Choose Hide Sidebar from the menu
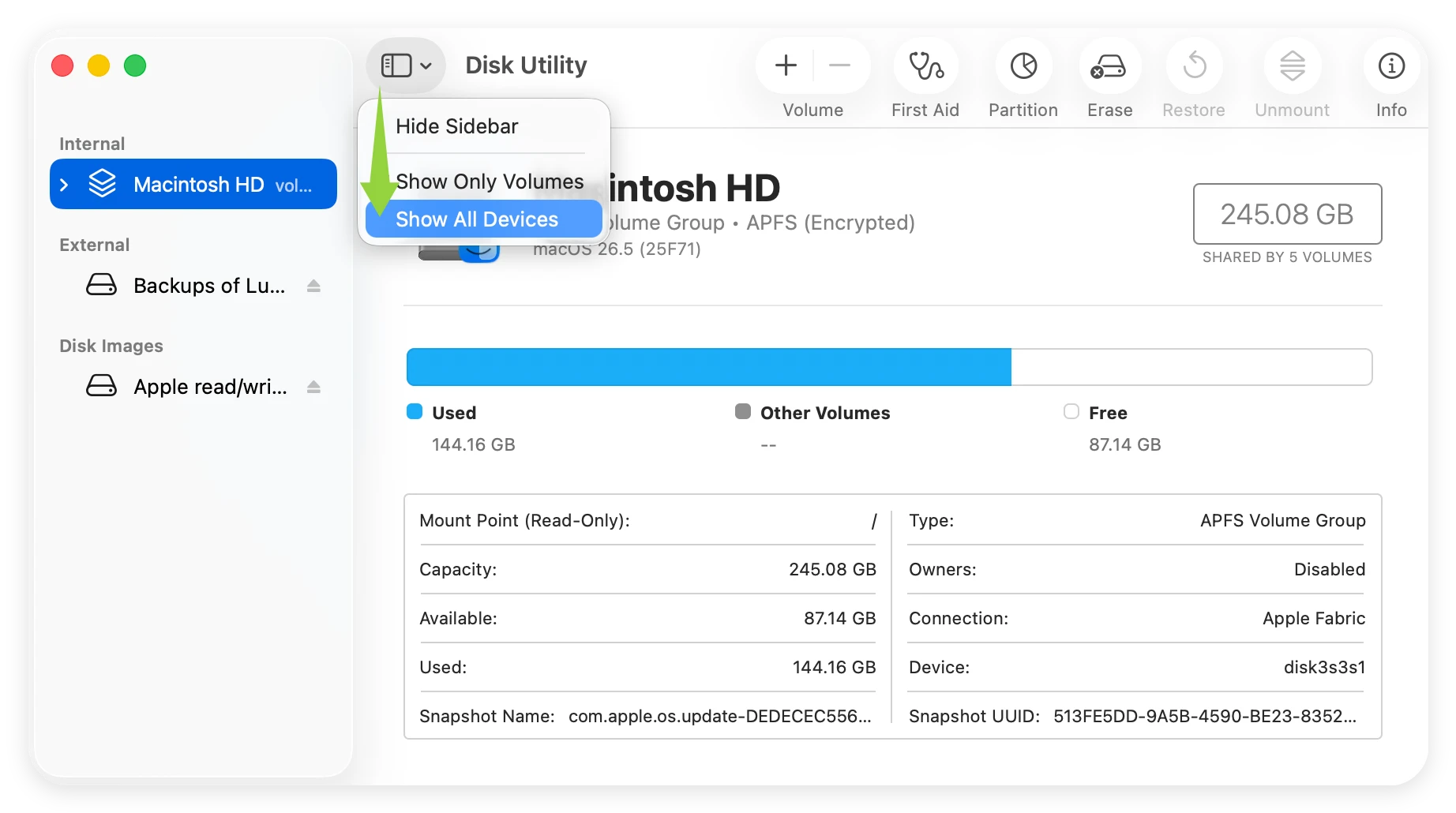 (483, 126)
